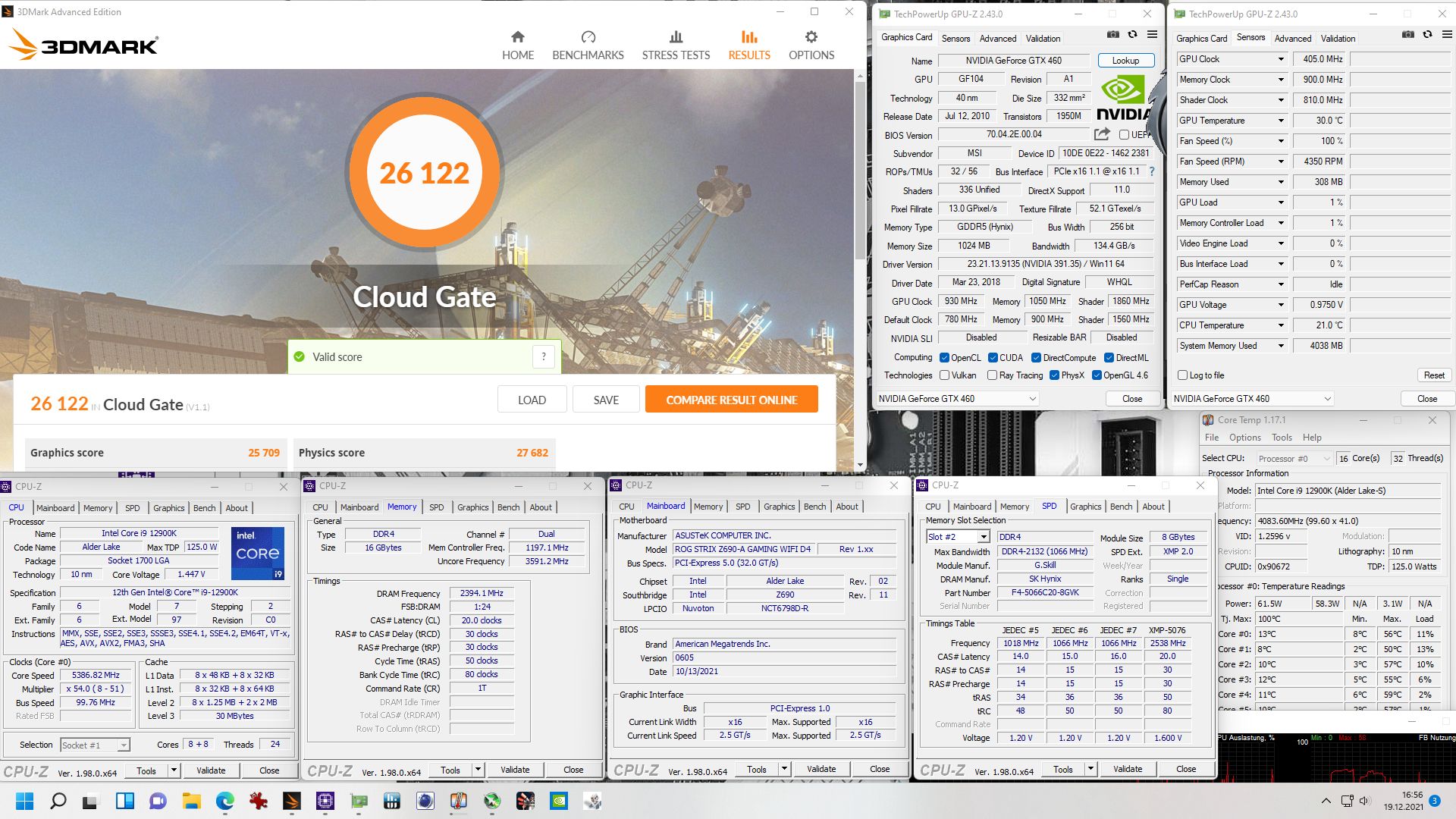Share BIOS version via export icon
This screenshot has width=1456, height=819.
coord(1102,134)
